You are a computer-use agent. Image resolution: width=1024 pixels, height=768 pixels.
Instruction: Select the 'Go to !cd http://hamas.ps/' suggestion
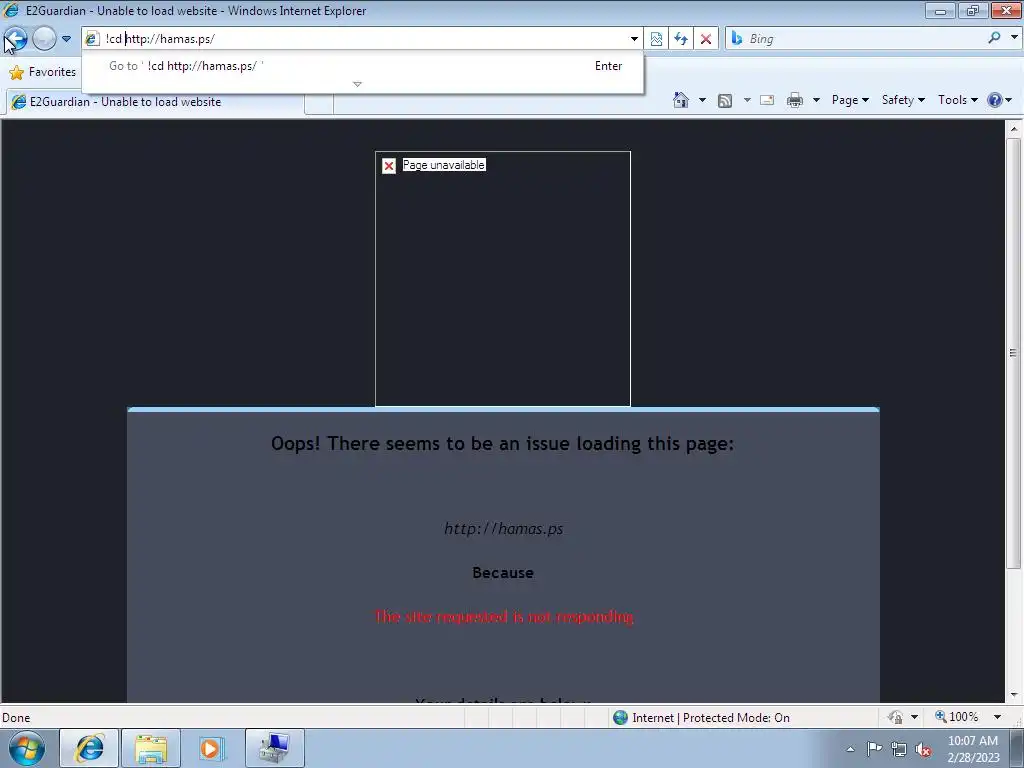point(362,66)
